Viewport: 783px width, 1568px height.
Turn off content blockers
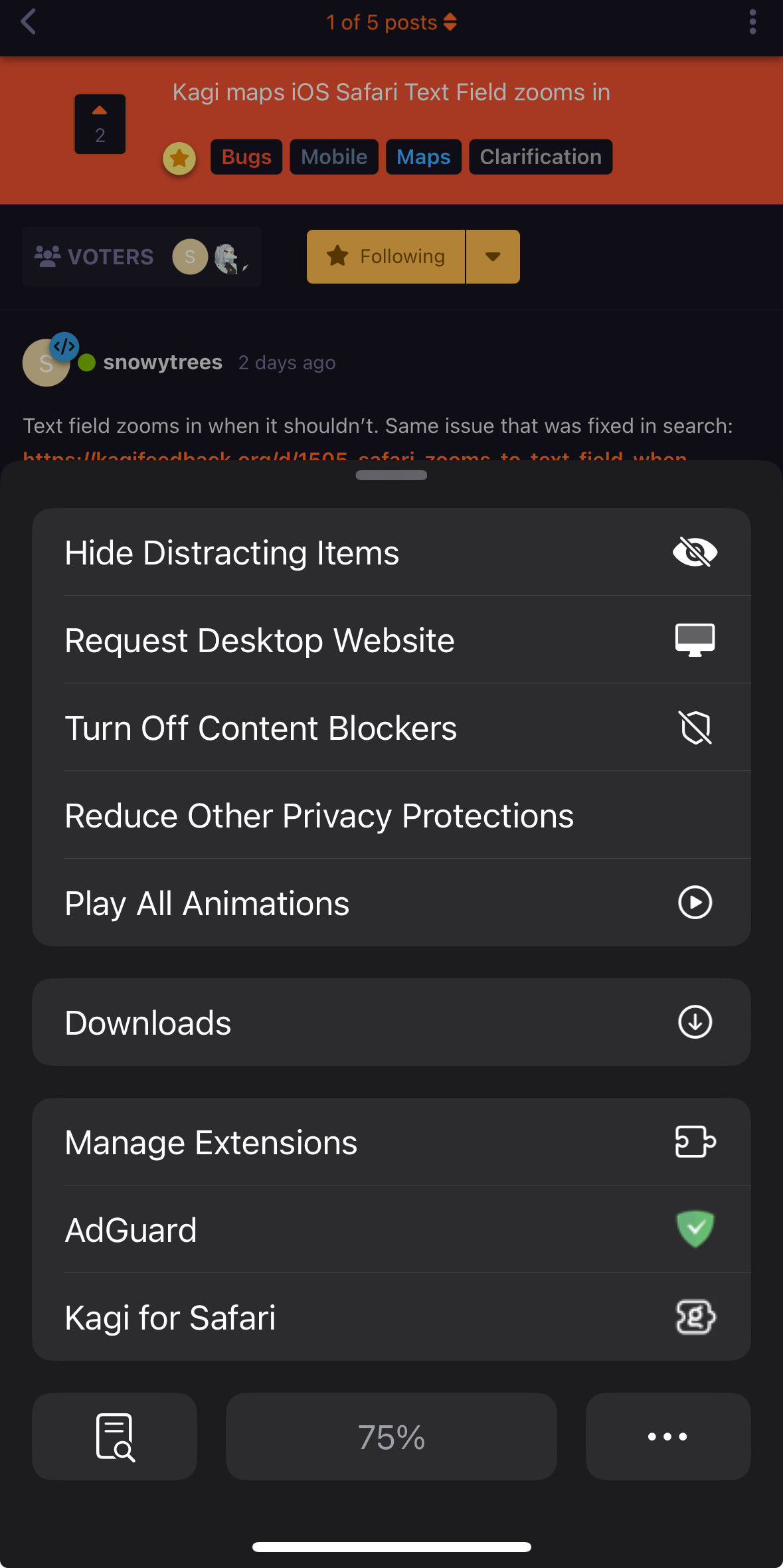(391, 728)
